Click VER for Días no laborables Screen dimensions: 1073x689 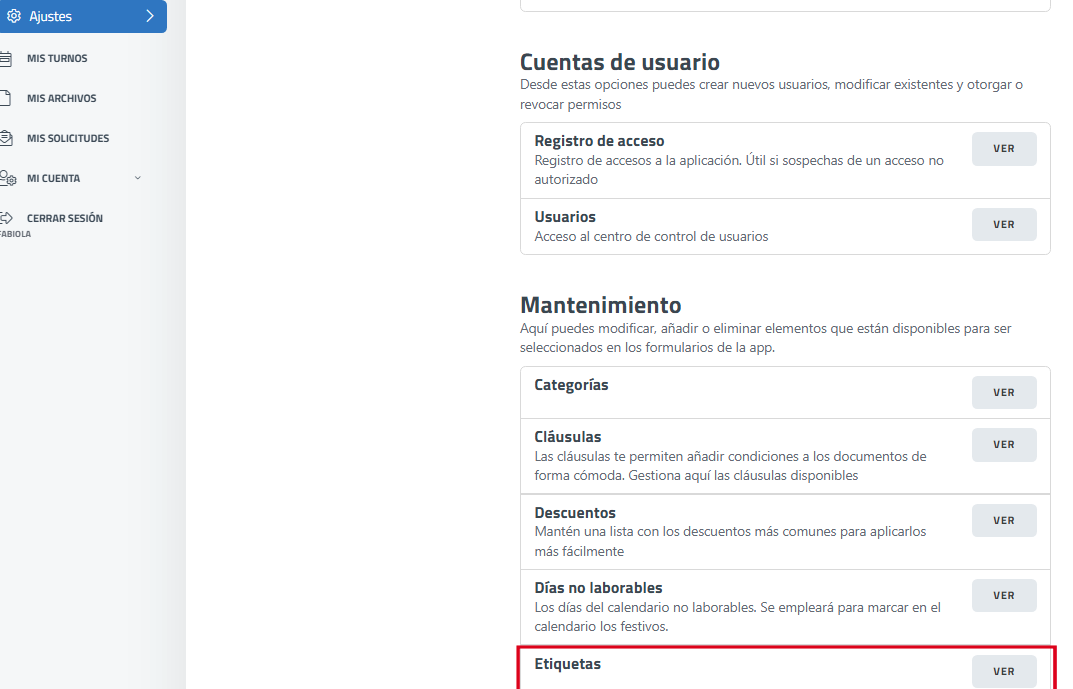click(x=1004, y=596)
